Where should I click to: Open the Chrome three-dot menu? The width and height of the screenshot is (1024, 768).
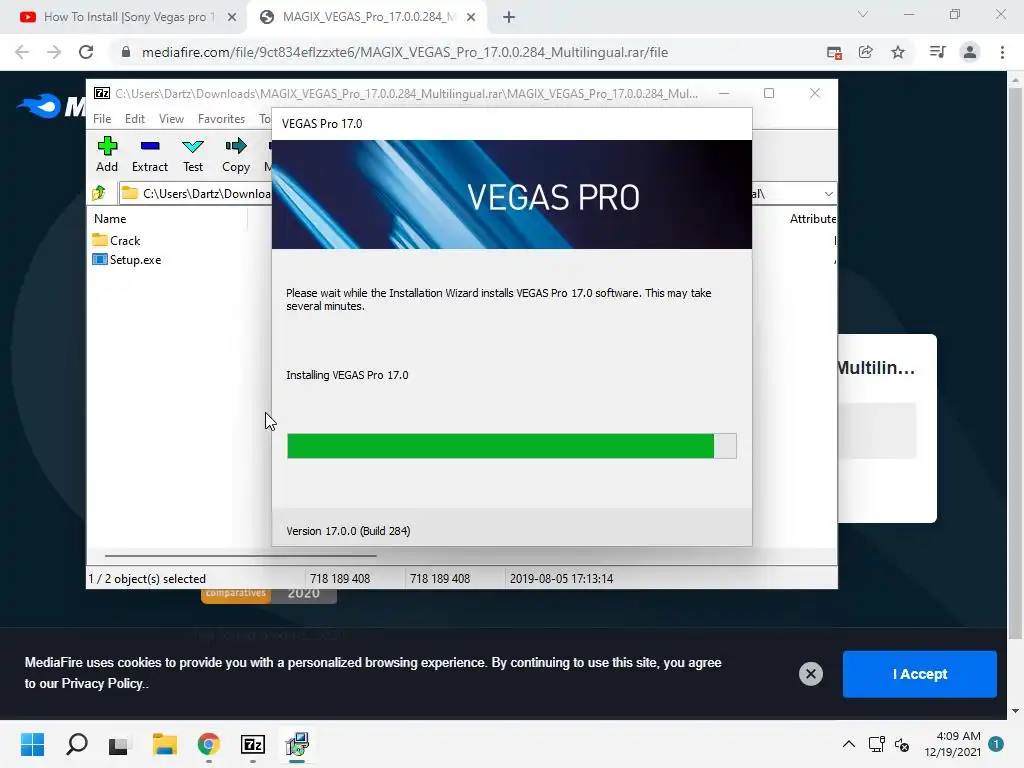click(1002, 52)
